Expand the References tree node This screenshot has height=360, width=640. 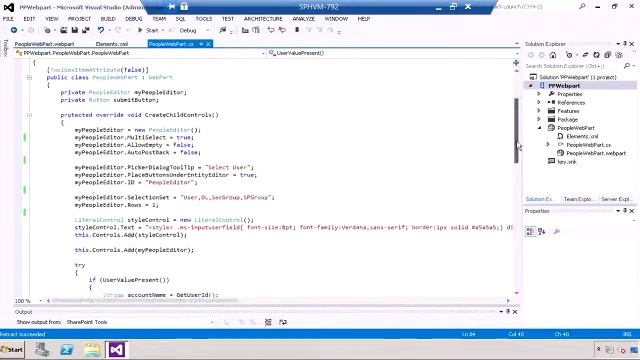539,102
